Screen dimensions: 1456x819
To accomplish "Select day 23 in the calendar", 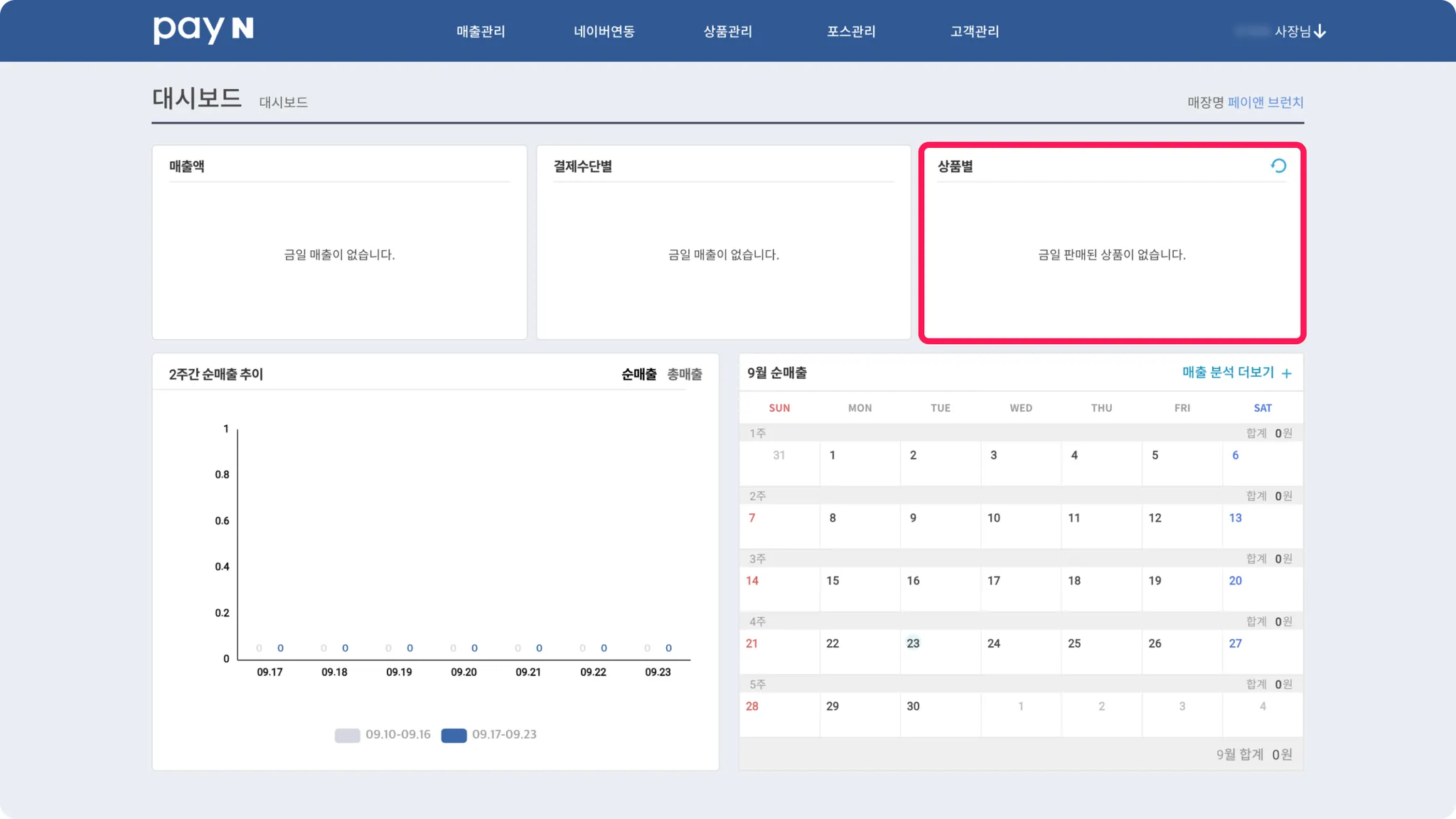I will pyautogui.click(x=913, y=643).
